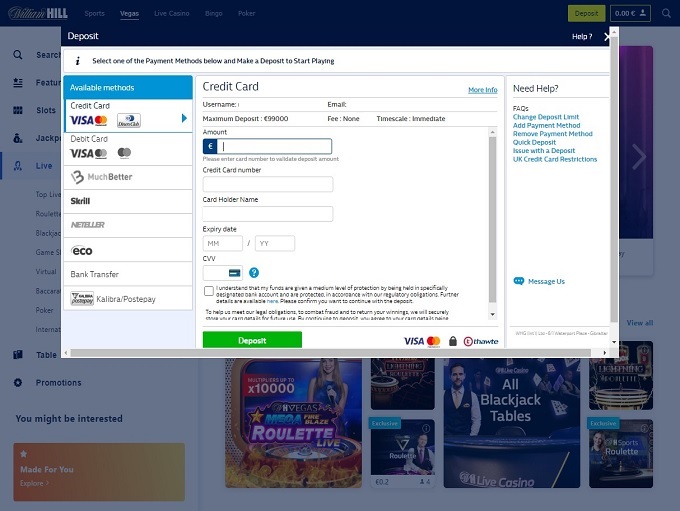Image resolution: width=680 pixels, height=511 pixels.
Task: Select MuchBetter payment method
Action: [128, 177]
